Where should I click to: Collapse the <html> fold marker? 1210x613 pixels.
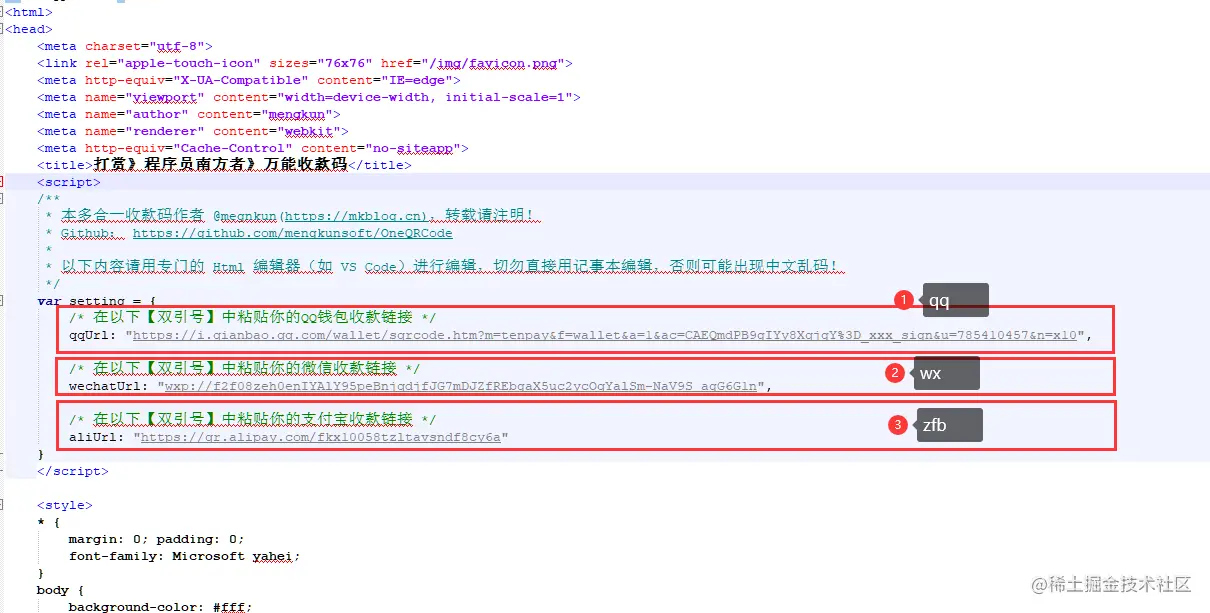point(2,12)
